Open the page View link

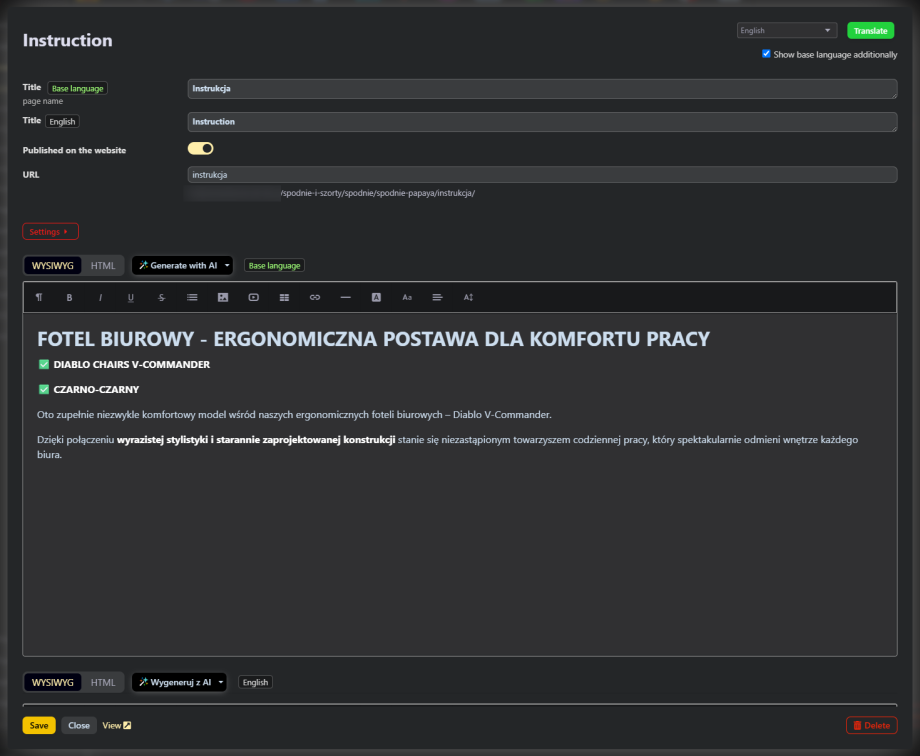[x=117, y=725]
